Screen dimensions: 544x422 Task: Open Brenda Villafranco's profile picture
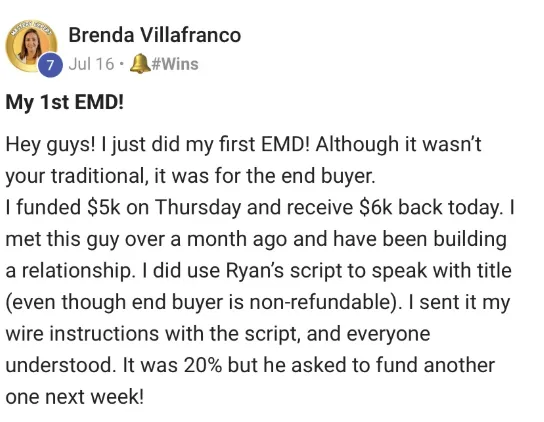click(31, 45)
